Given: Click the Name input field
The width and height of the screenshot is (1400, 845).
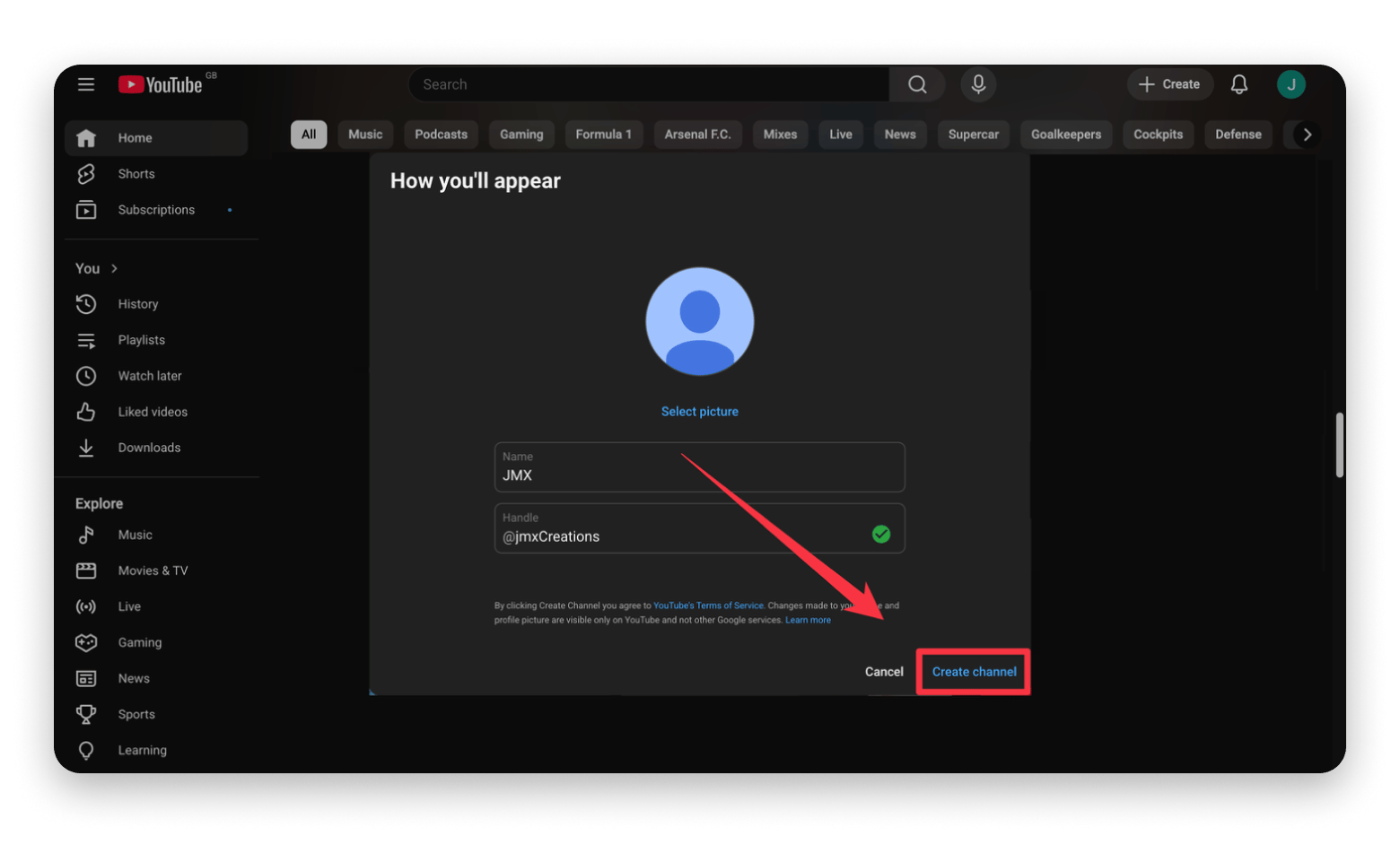Looking at the screenshot, I should point(699,475).
